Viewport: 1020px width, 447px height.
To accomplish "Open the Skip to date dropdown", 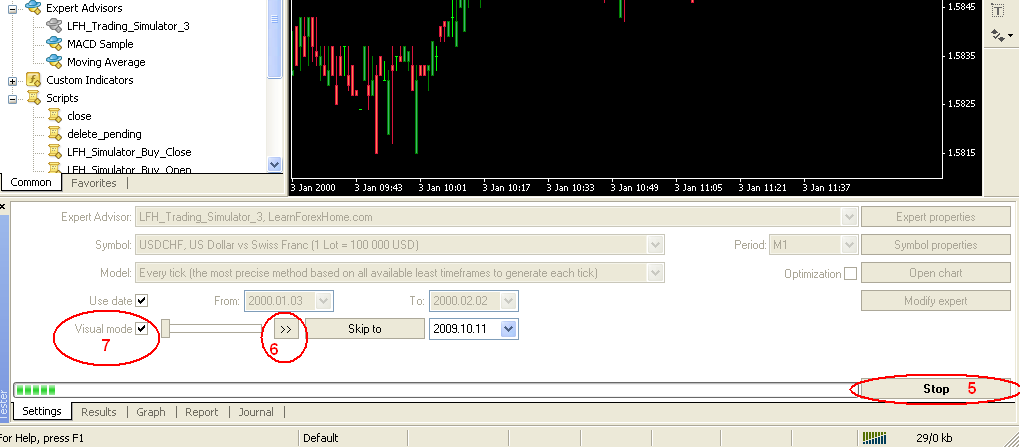I will pos(509,329).
